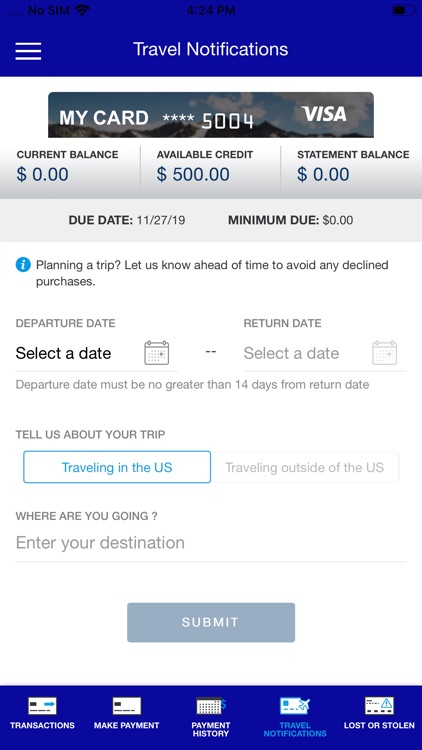The image size is (422, 750).
Task: Tap the Statement Balance amount
Action: [x=323, y=175]
